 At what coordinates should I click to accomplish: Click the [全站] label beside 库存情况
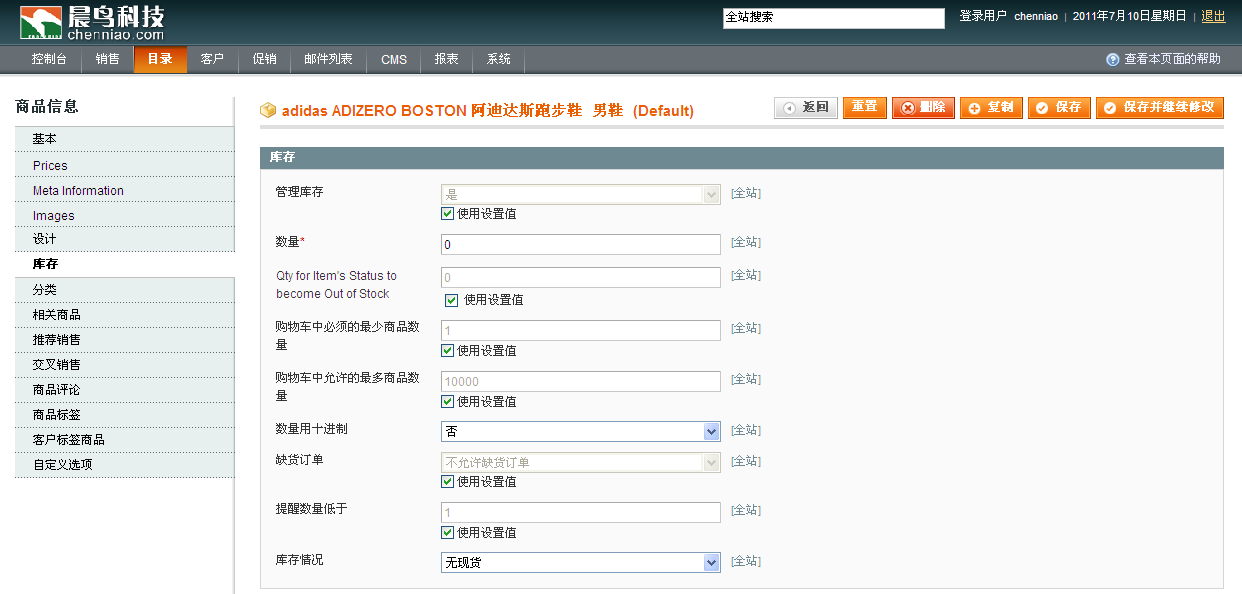[x=746, y=561]
